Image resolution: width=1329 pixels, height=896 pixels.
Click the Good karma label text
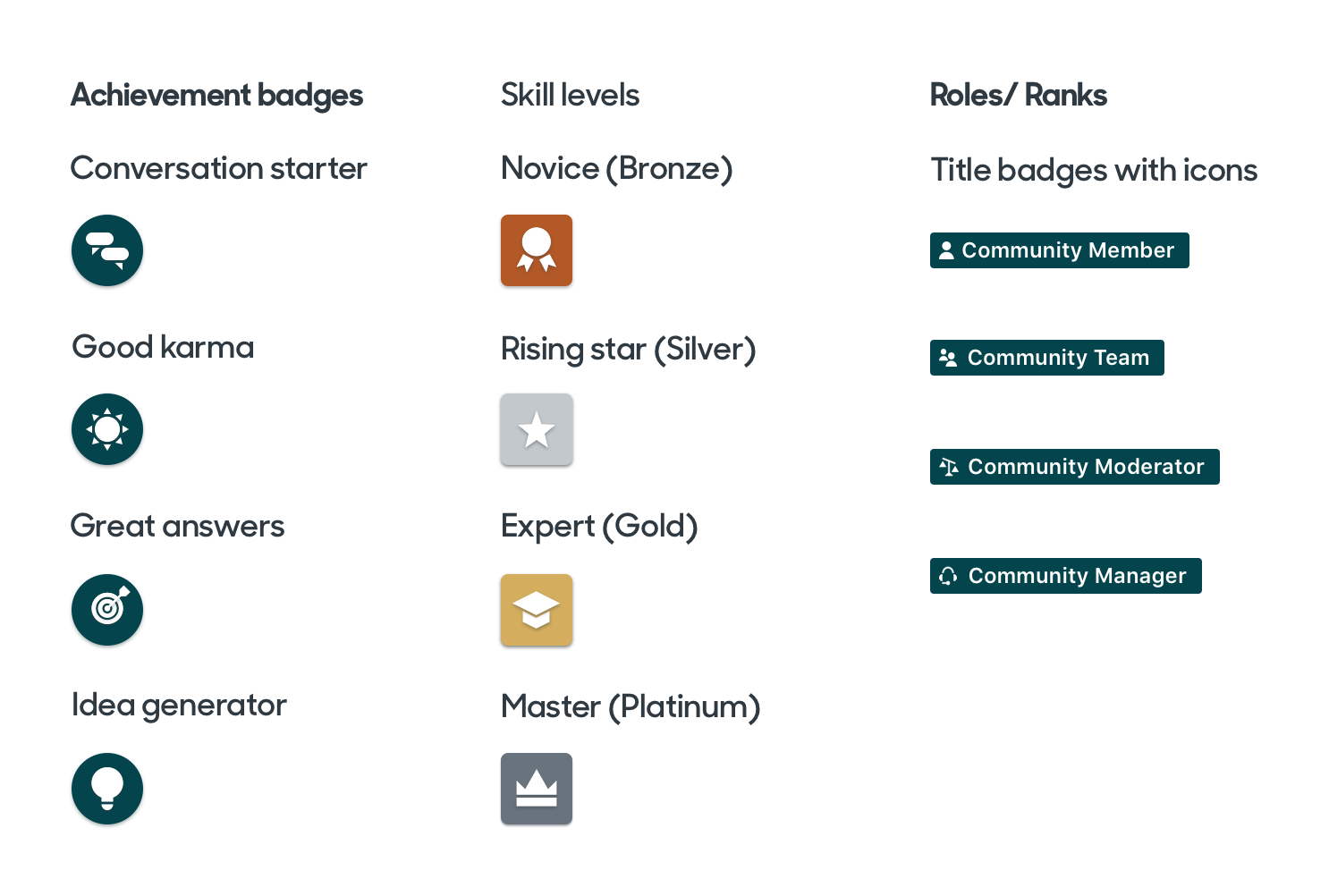pyautogui.click(x=163, y=347)
